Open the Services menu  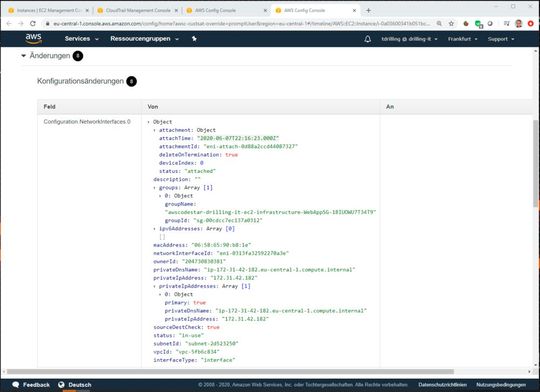tap(81, 39)
